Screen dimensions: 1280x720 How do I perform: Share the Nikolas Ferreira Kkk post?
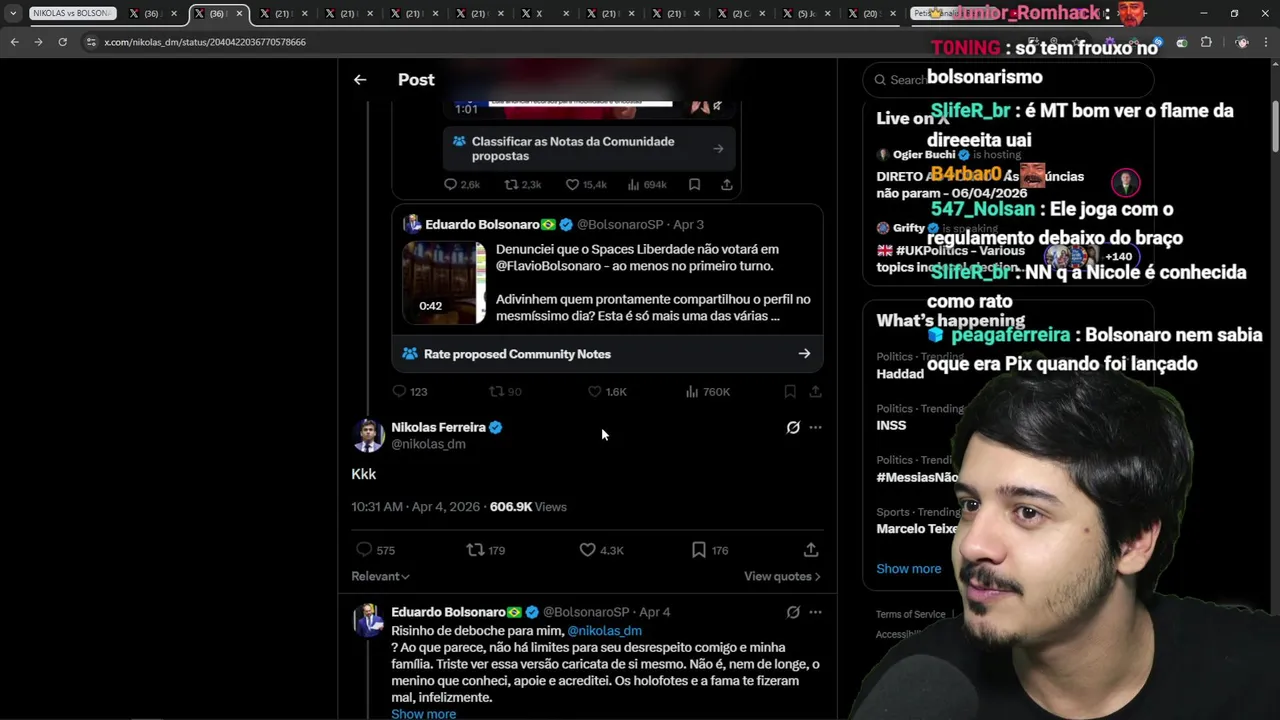811,550
